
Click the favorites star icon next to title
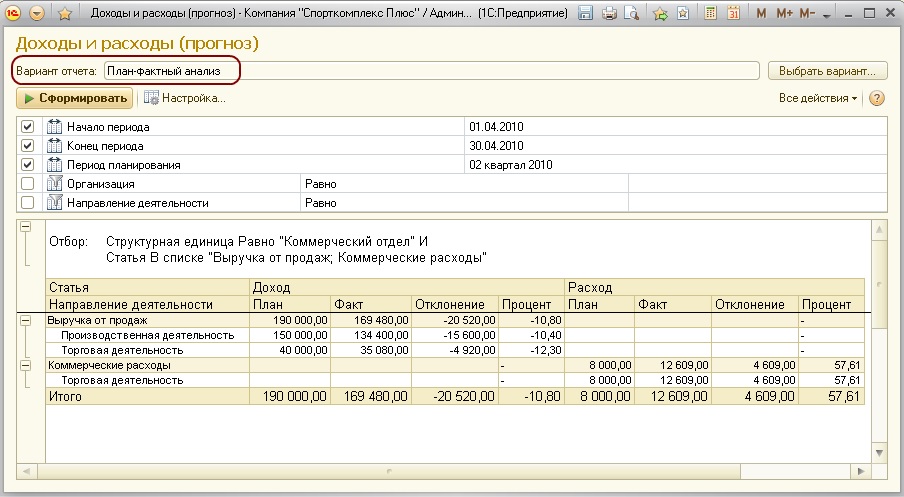click(65, 14)
